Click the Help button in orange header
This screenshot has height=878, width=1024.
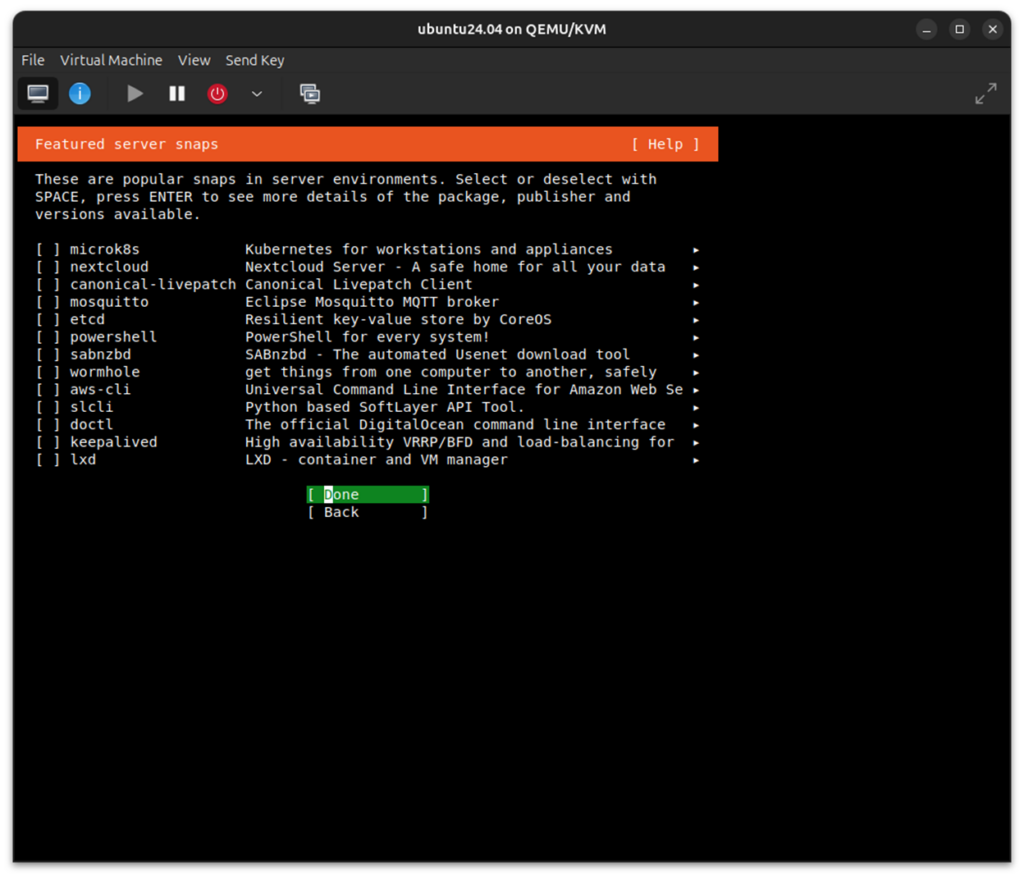[x=665, y=144]
